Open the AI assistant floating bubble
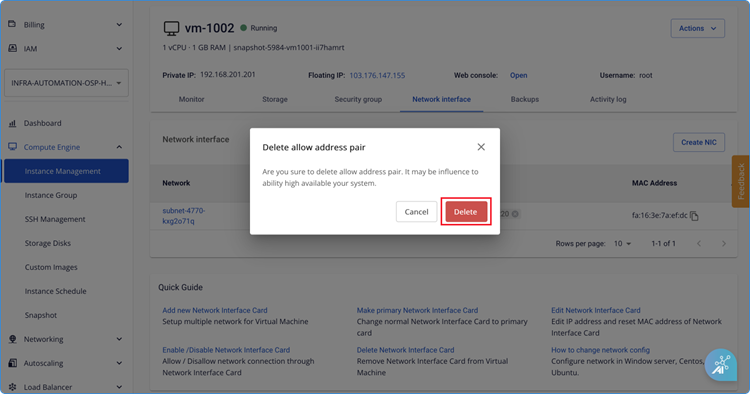 pos(720,365)
